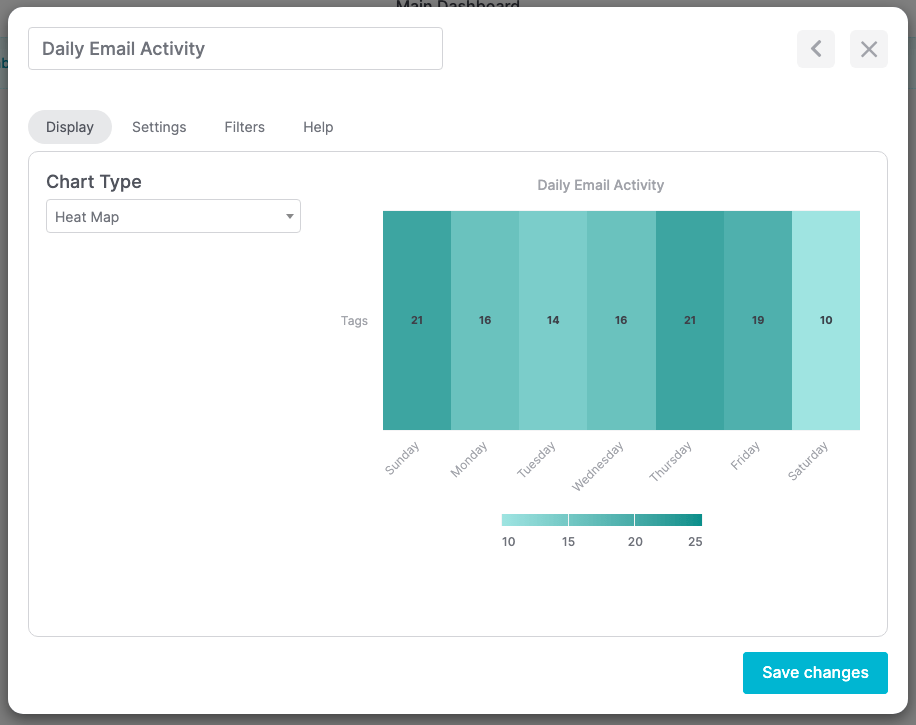
Task: Click the Thursday heatmap cell
Action: tap(689, 320)
